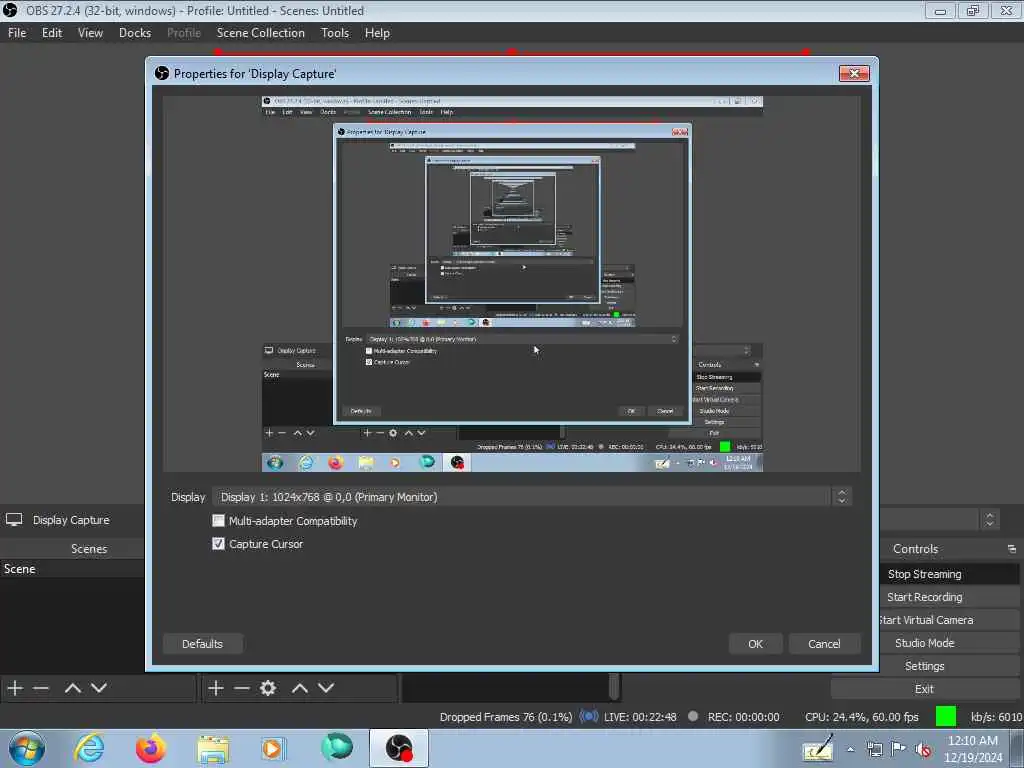Viewport: 1024px width, 768px height.
Task: Move scene up with arrow icon
Action: 72,688
